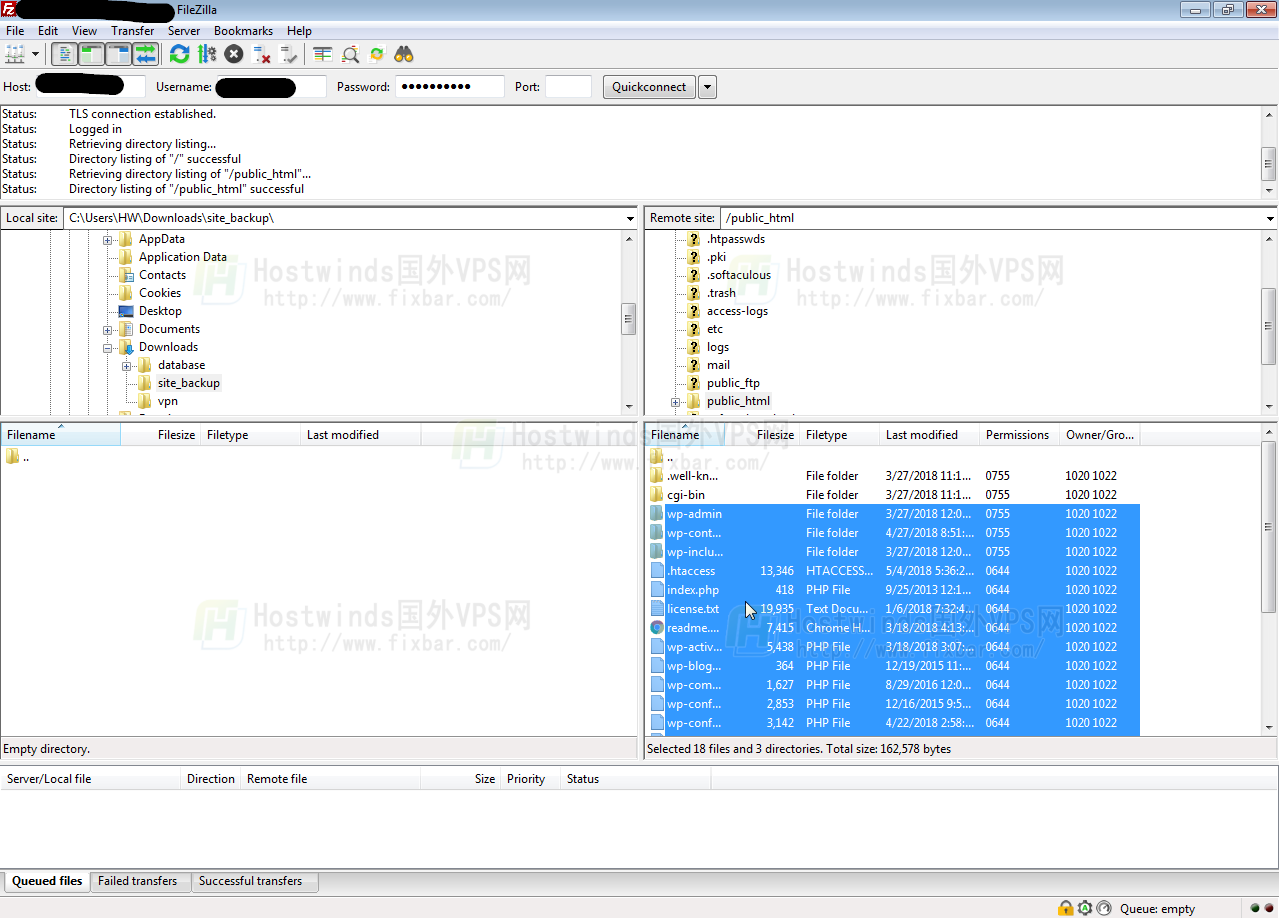Screen dimensions: 1279x918
Task: Toggle transfer queue display
Action: click(x=145, y=54)
